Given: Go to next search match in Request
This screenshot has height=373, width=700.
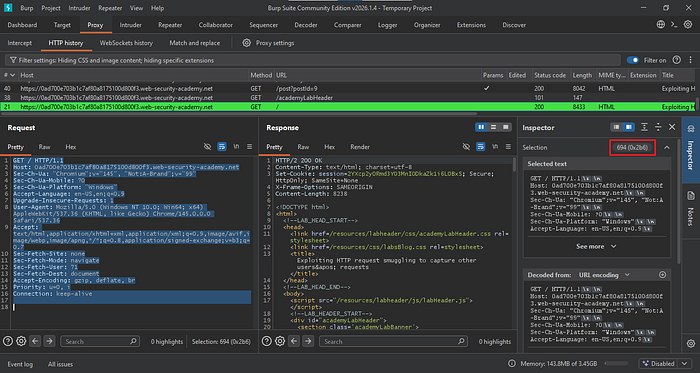Looking at the screenshot, I should click(50, 341).
